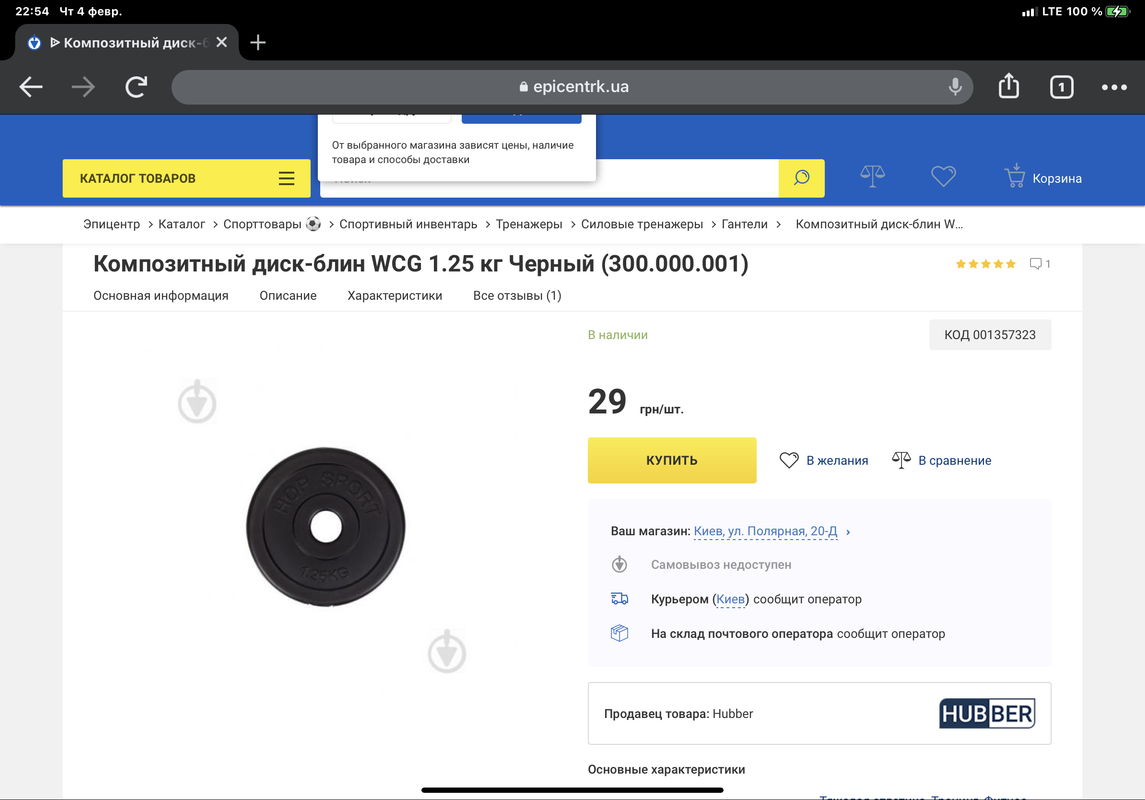Open the share sheet icon
Viewport: 1145px width, 800px height.
[1008, 85]
